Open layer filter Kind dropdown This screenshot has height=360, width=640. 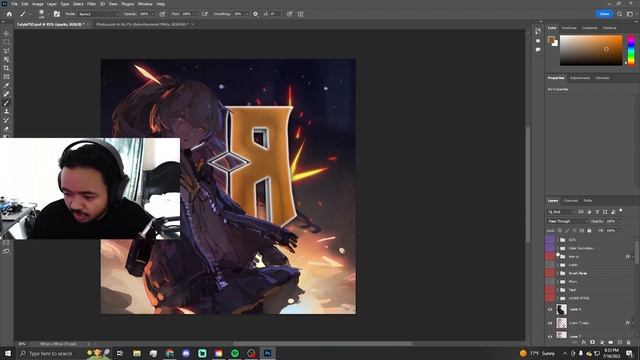tap(561, 212)
